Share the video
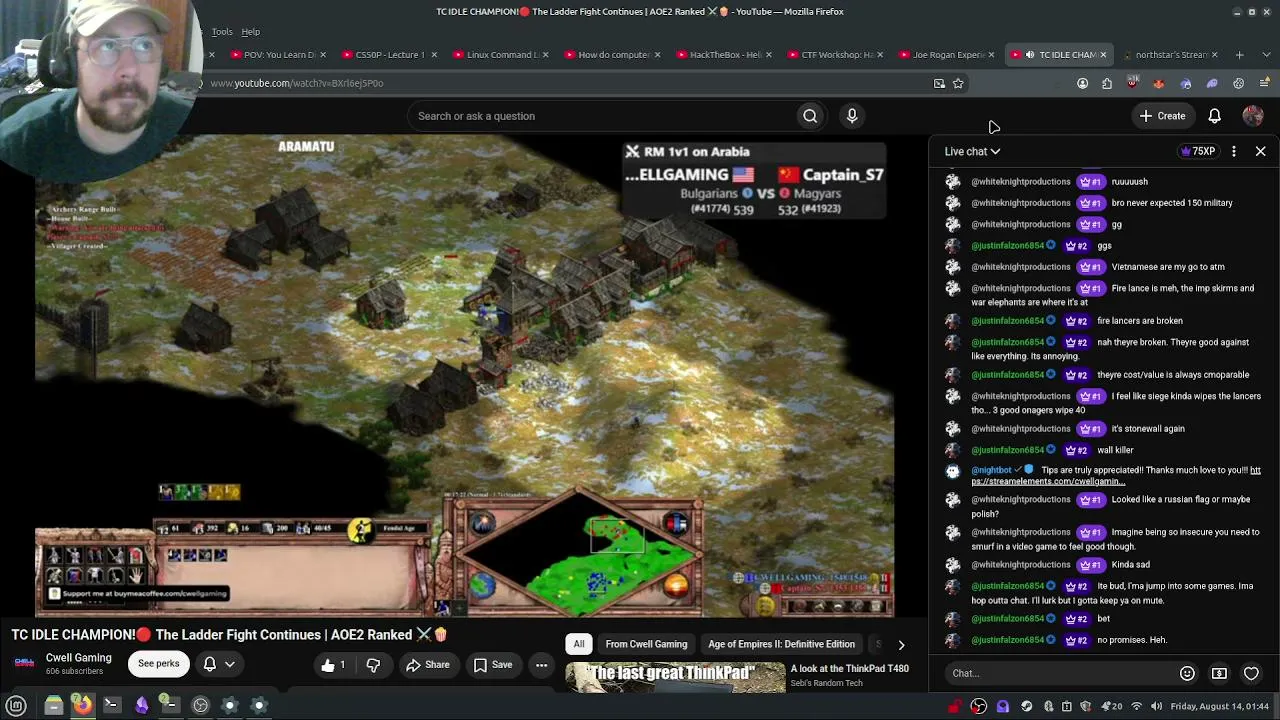 [x=427, y=665]
